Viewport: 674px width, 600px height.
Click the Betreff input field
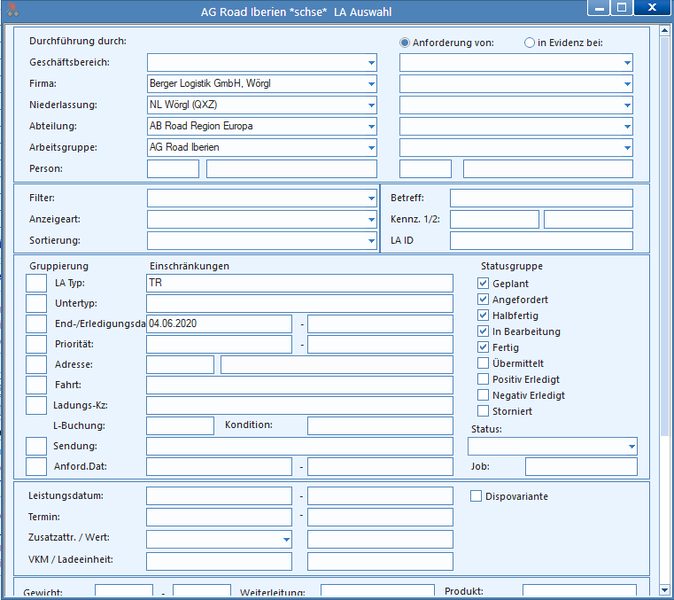tap(541, 198)
